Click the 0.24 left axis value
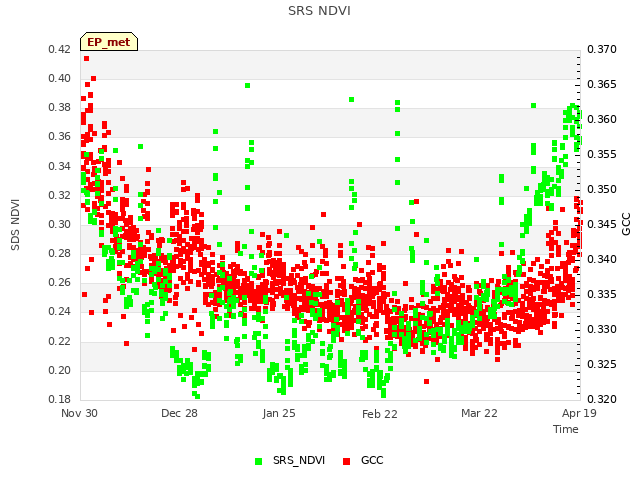The image size is (640, 480). tap(59, 311)
